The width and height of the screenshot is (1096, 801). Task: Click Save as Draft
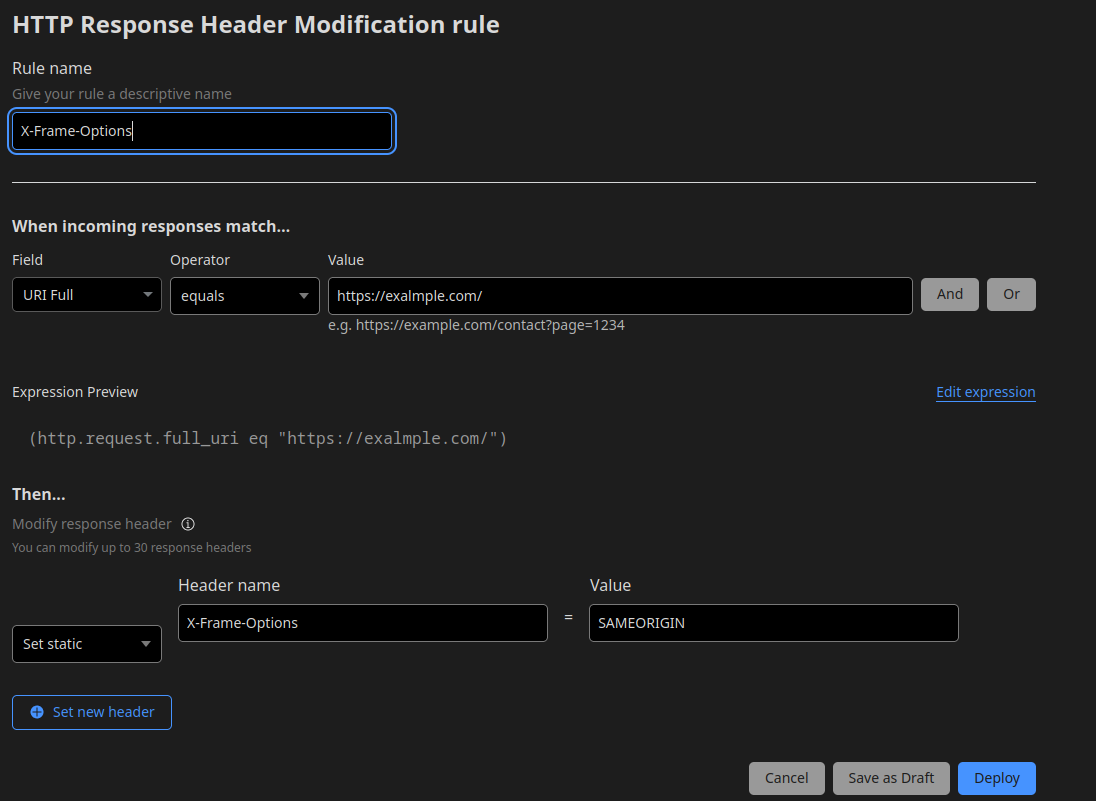pos(891,778)
